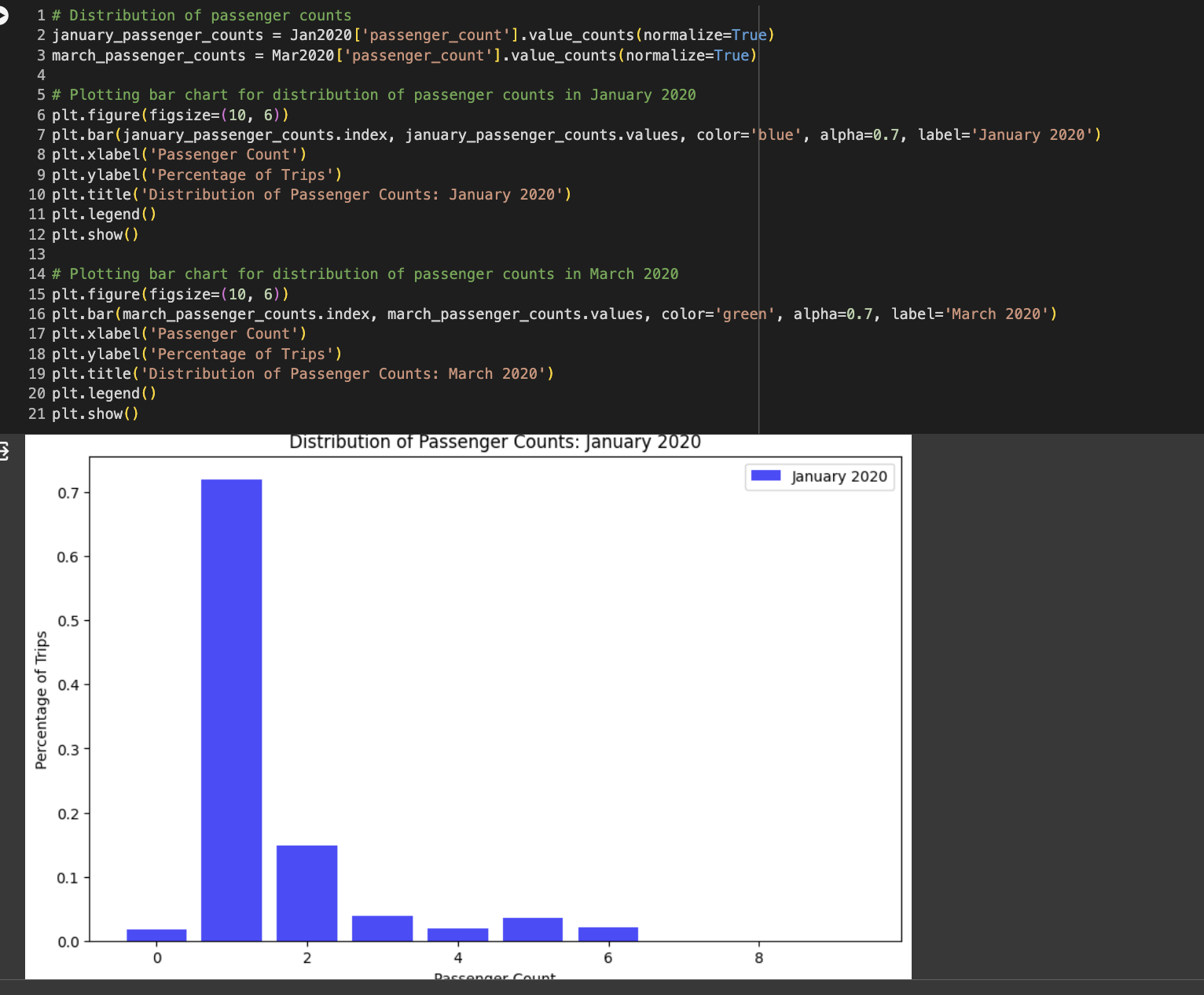Screen dimensions: 1204x995
Task: Click the bar for passenger count 5
Action: [x=533, y=929]
